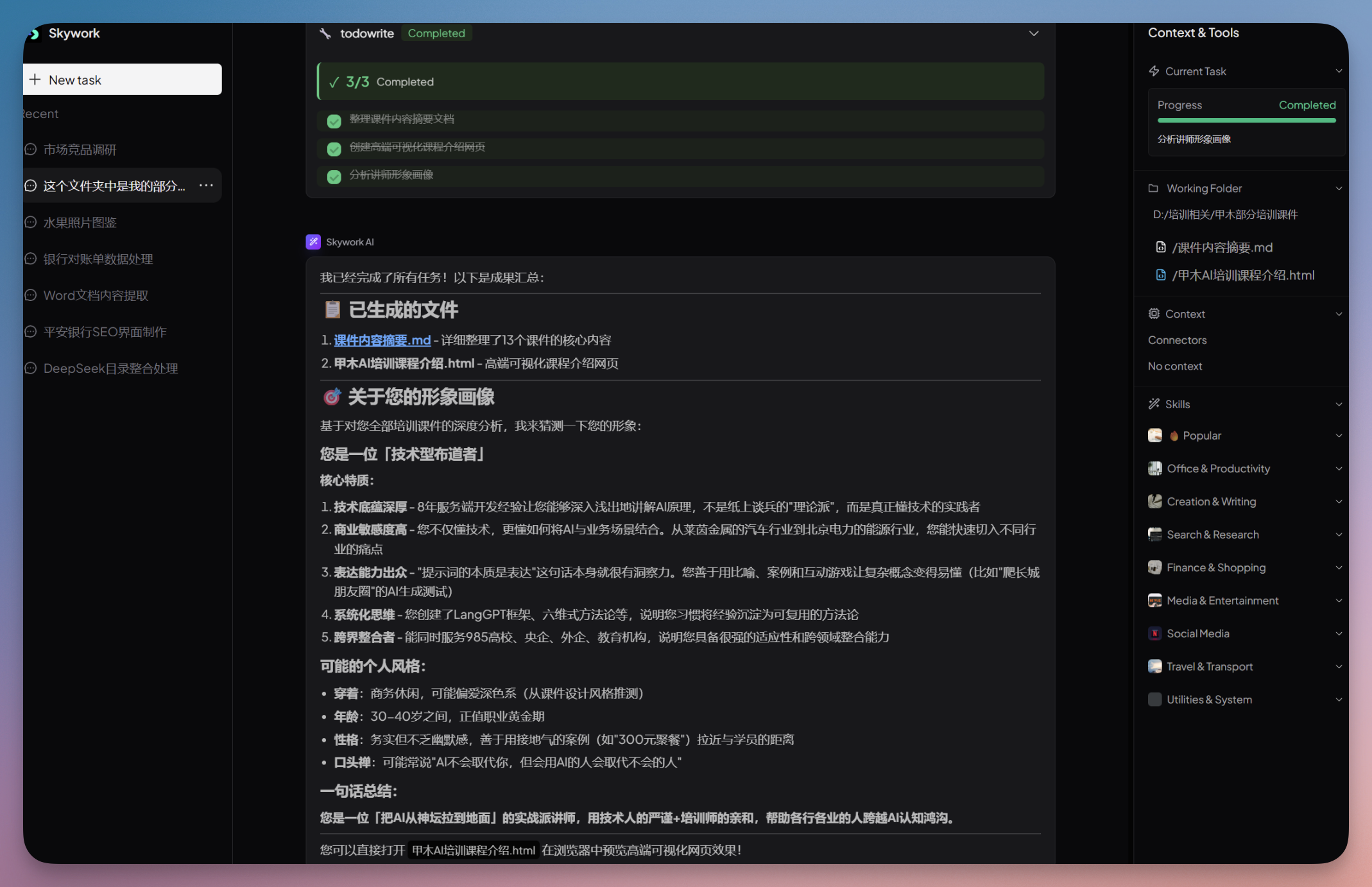Open the three-dots menu on selected task
Screen dimensions: 1372x887
coord(206,185)
